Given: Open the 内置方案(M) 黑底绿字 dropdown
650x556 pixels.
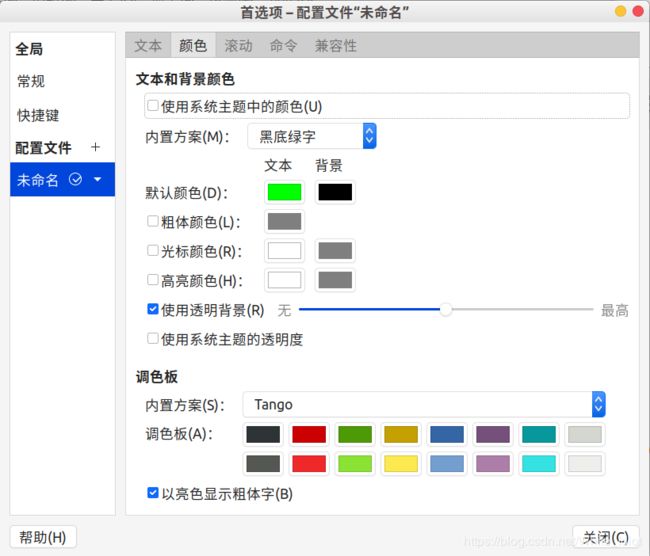Looking at the screenshot, I should [x=312, y=136].
